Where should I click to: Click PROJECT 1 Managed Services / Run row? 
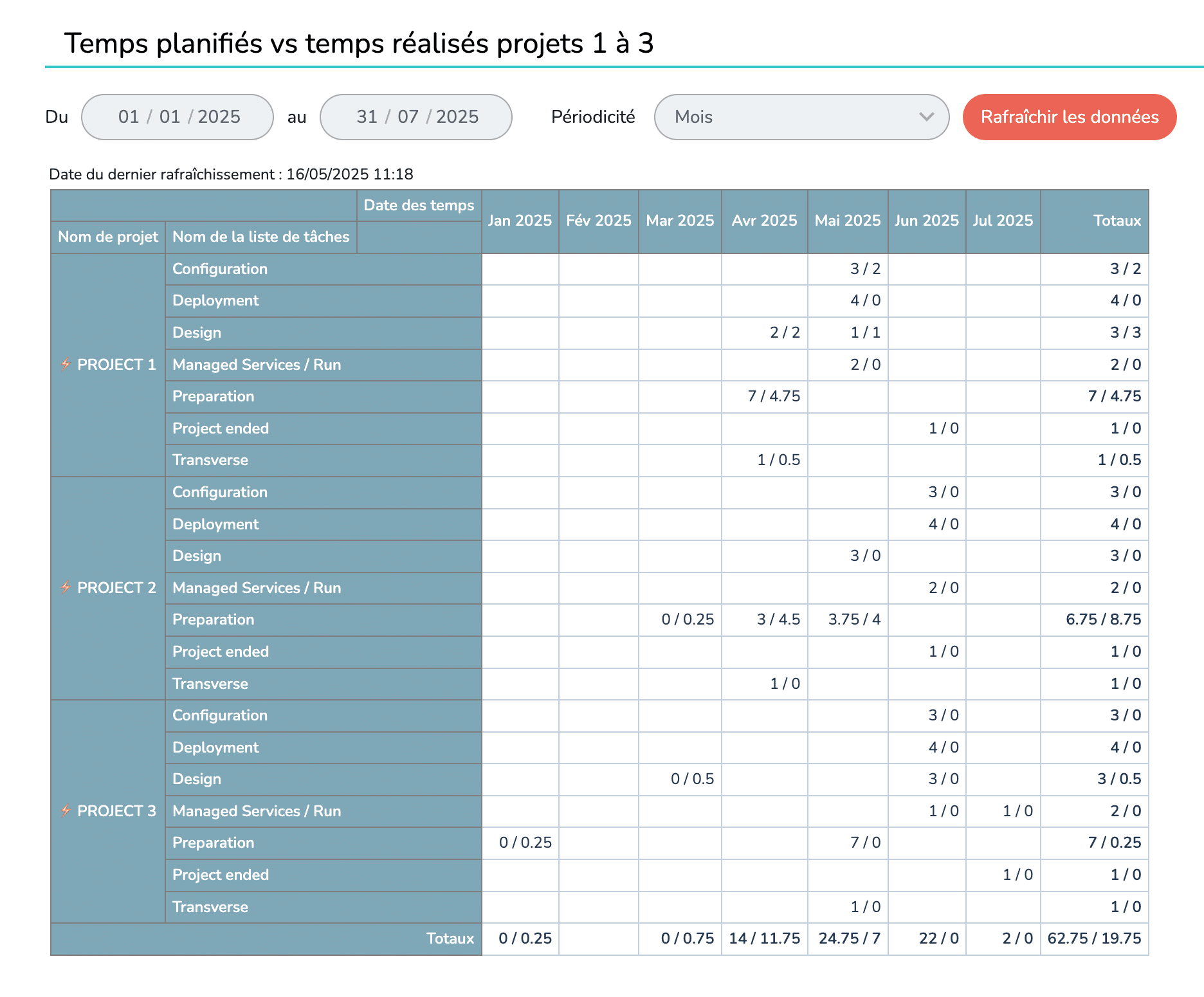324,365
